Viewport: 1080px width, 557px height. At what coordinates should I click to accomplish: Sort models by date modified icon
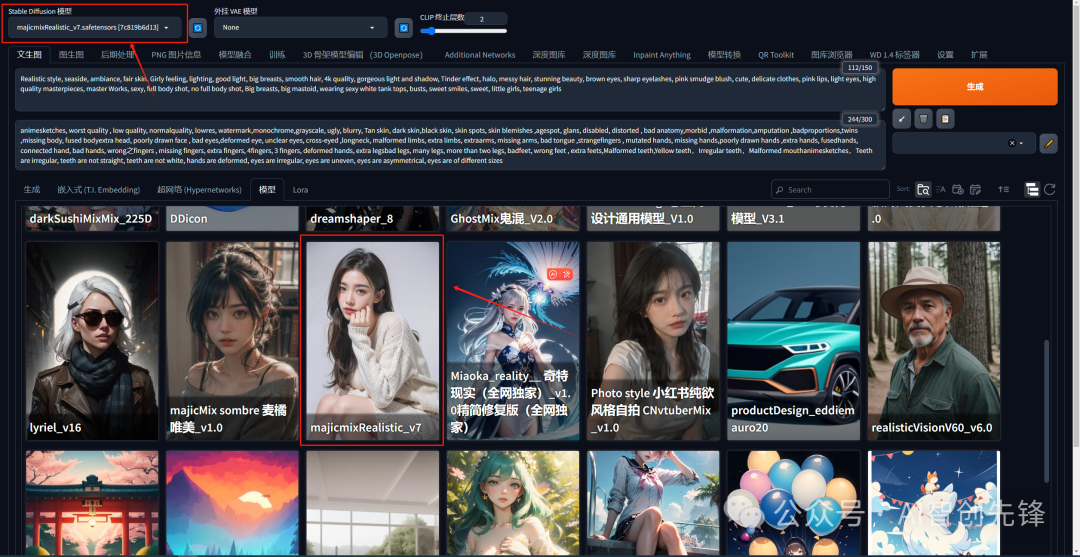point(975,189)
